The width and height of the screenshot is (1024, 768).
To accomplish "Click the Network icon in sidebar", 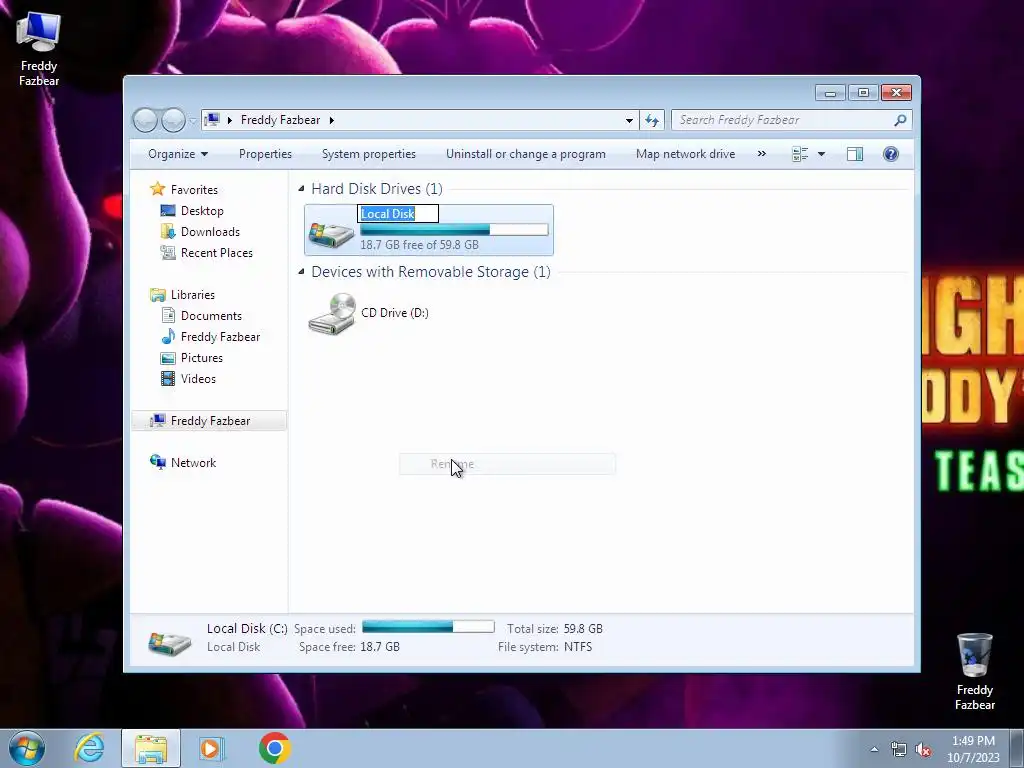I will coord(157,462).
